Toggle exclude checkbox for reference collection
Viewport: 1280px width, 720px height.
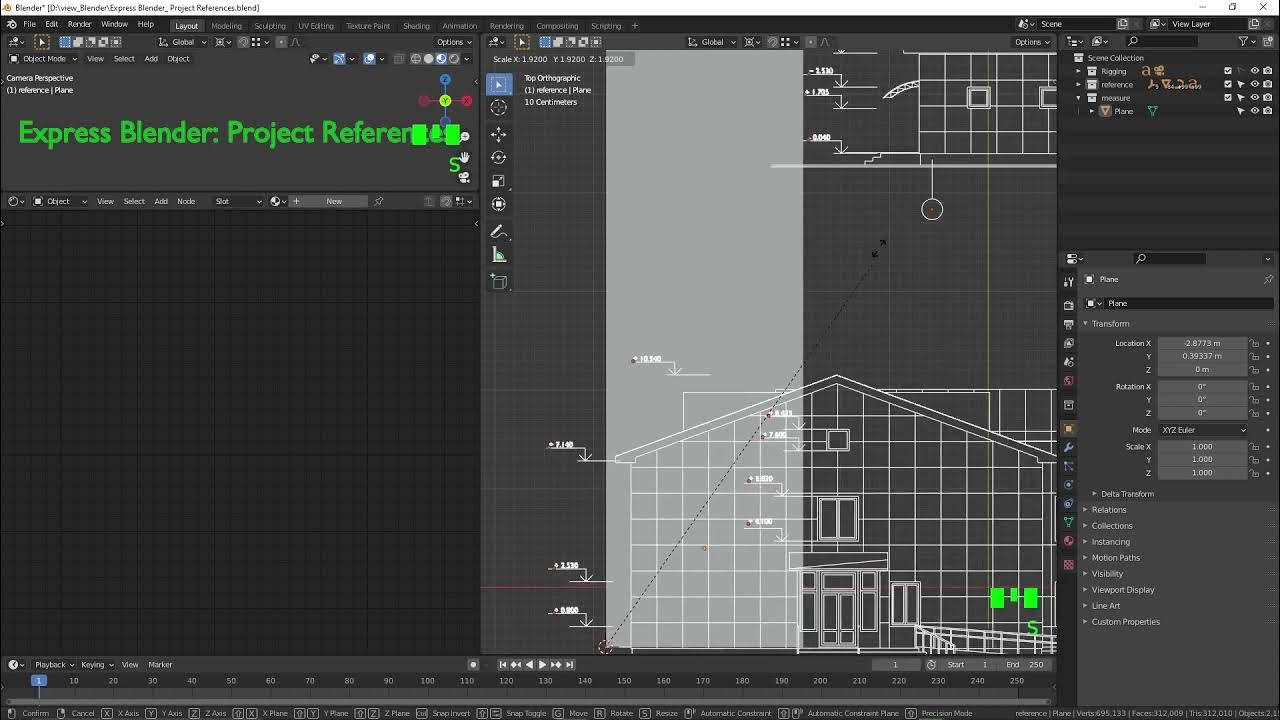[x=1228, y=84]
